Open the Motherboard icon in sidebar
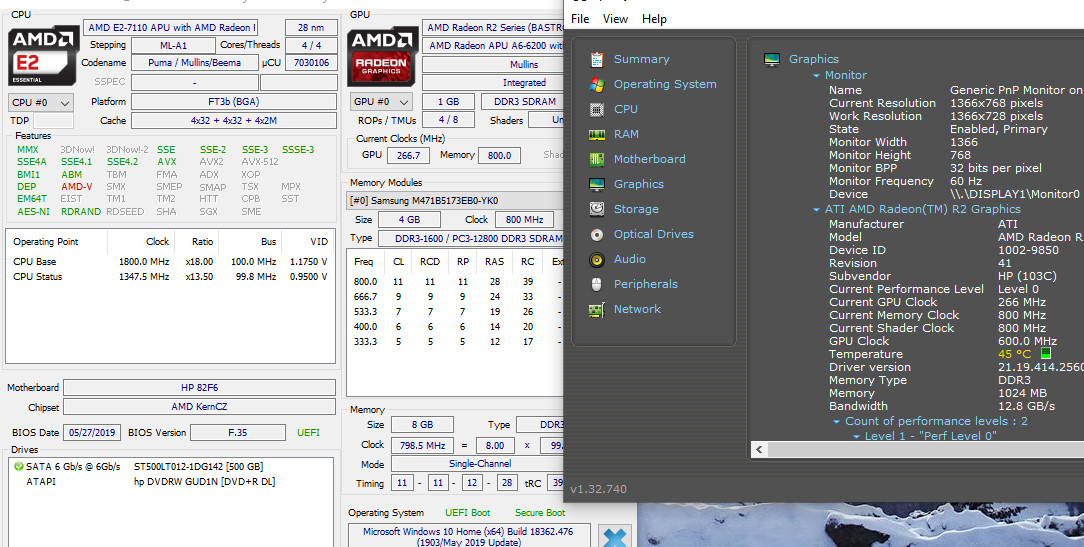 [597, 159]
